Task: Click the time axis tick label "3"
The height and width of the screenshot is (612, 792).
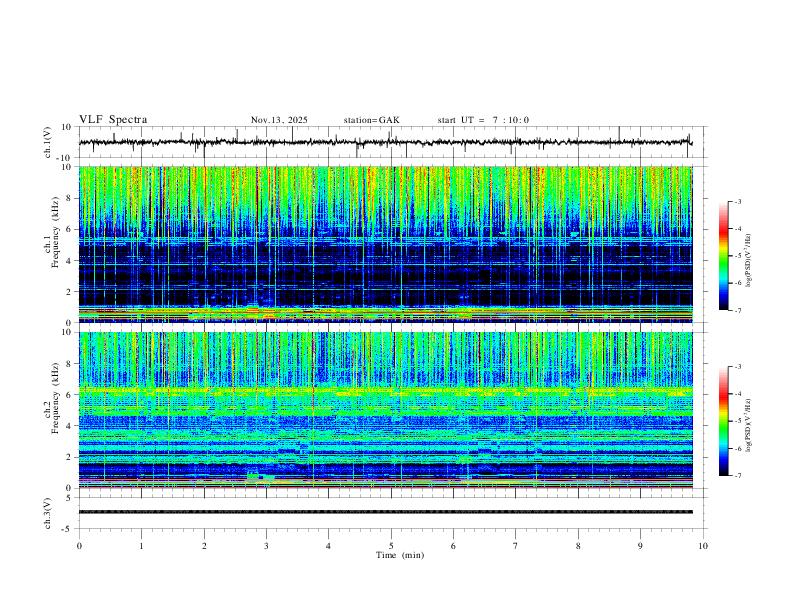Action: pyautogui.click(x=266, y=546)
